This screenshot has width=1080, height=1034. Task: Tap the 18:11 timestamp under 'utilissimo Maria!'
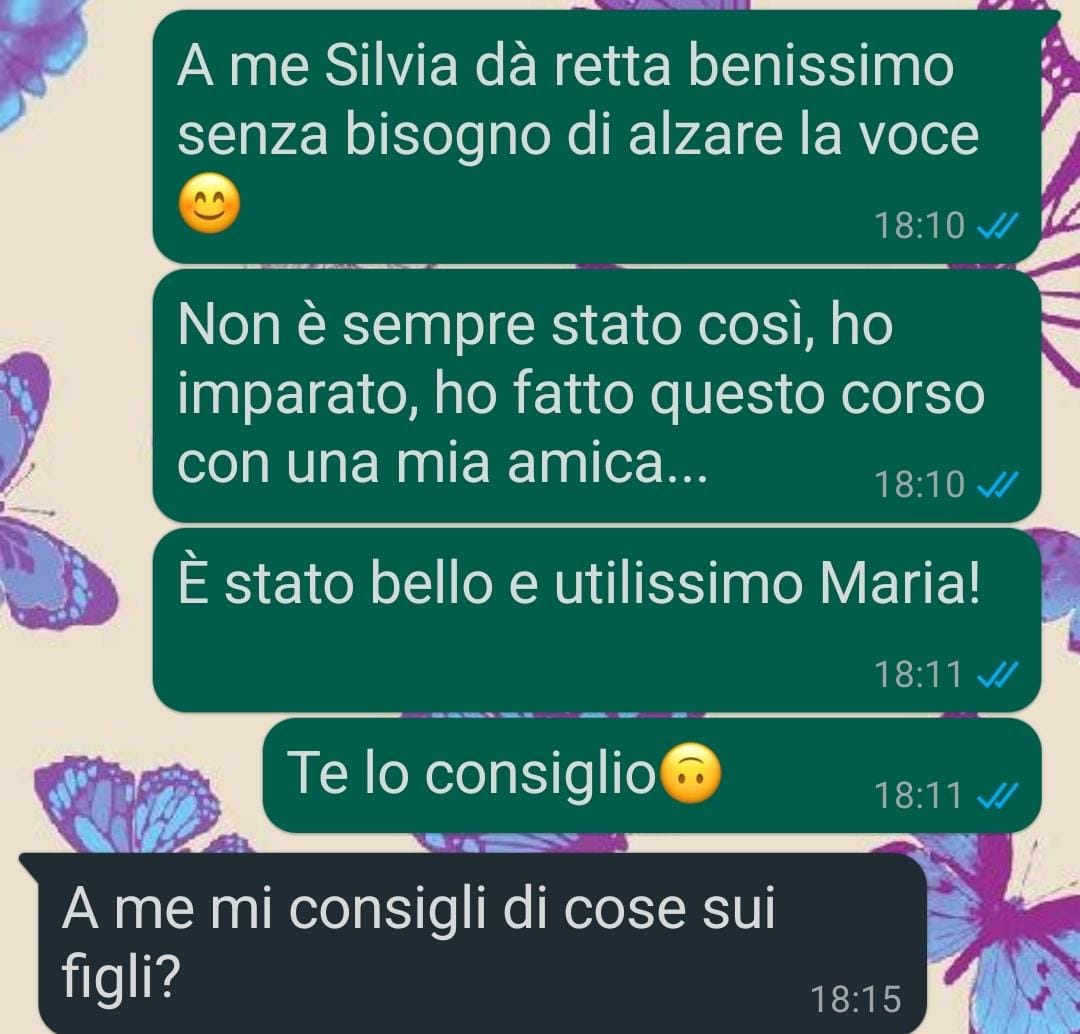click(918, 674)
